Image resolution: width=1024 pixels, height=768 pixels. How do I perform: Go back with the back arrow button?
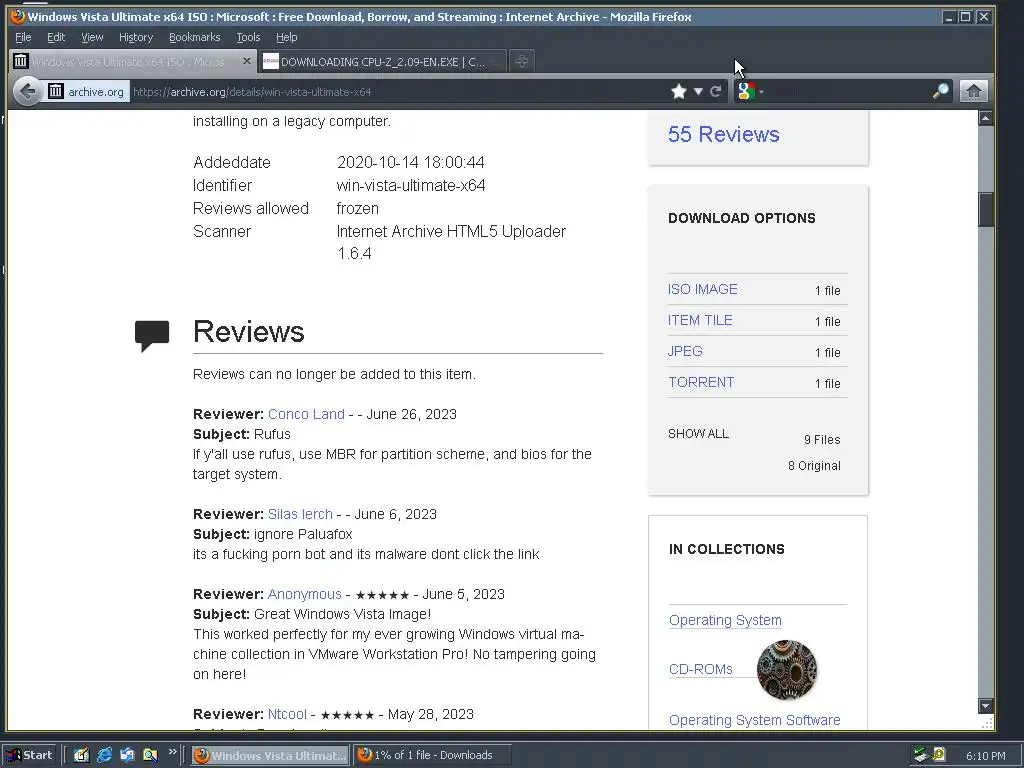27,91
